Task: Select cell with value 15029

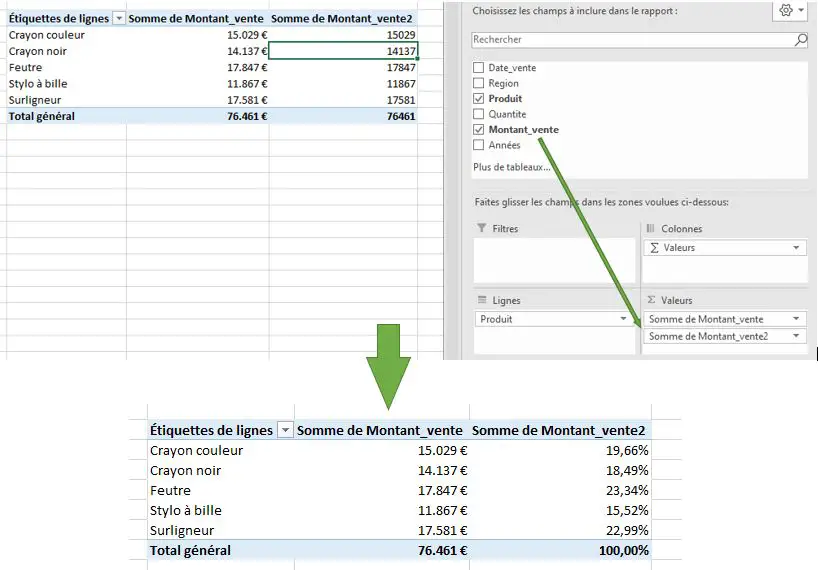Action: coord(343,35)
